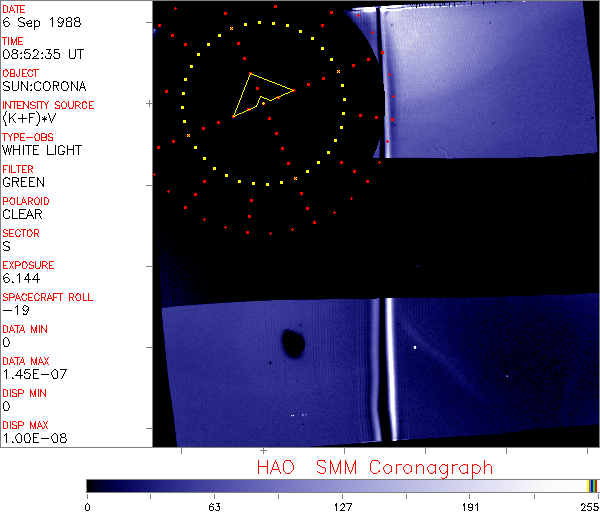Click the rainbow stripe at colorbar end
Screen dimensions: 600x512
click(x=592, y=485)
